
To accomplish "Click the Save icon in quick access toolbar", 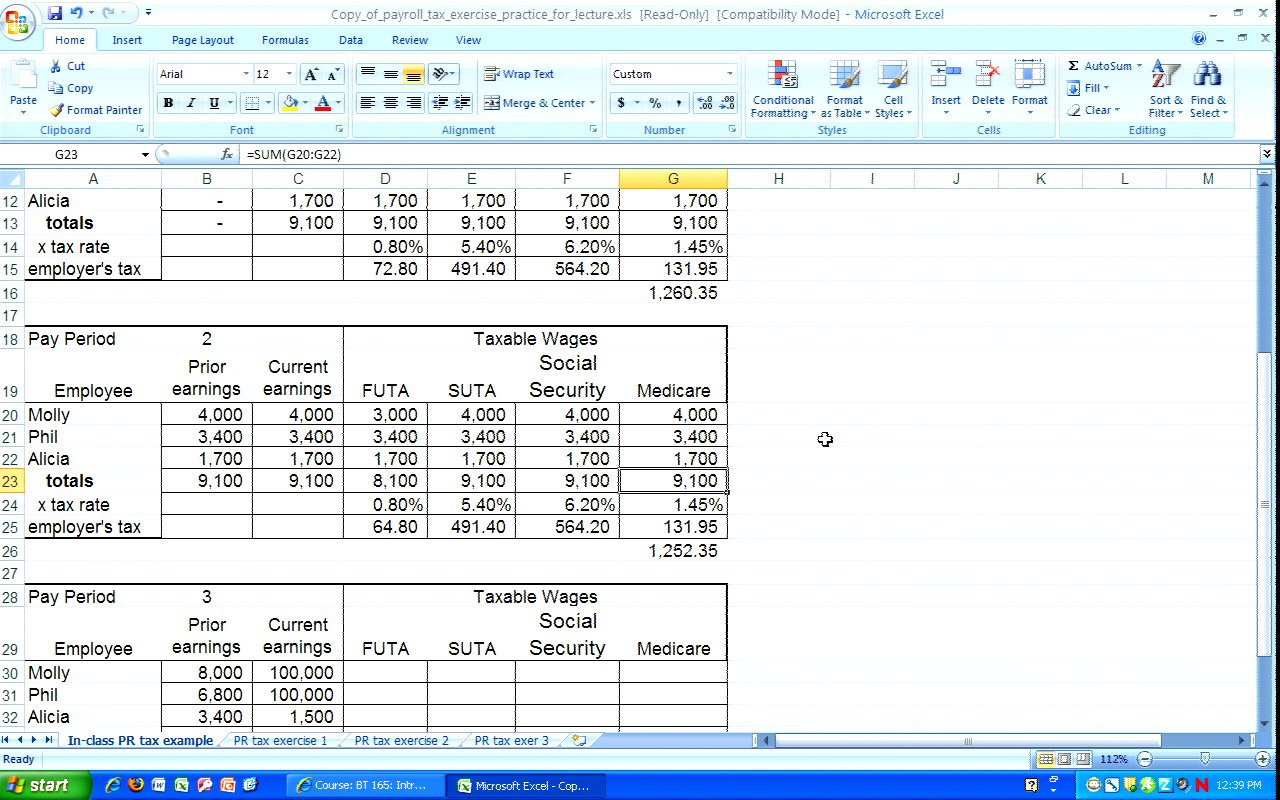I will (x=55, y=14).
